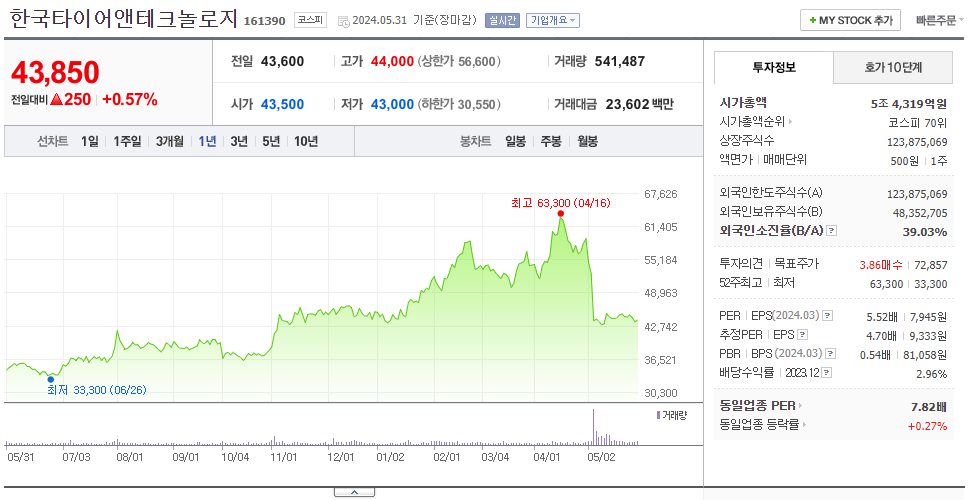Select the 1일 line chart period
Image resolution: width=968 pixels, height=500 pixels.
tap(90, 141)
